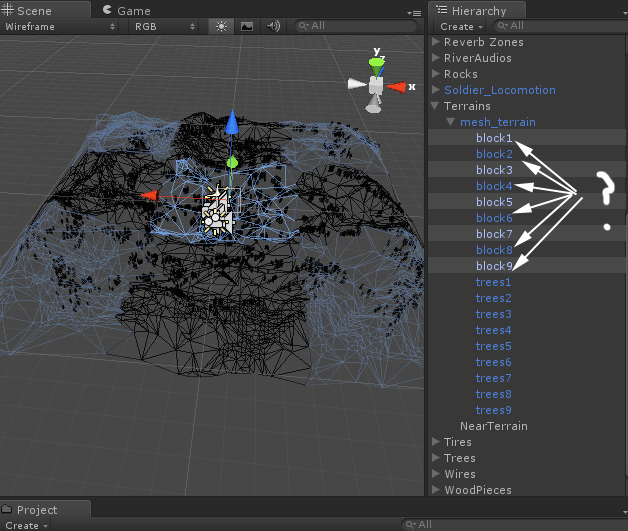628x531 pixels.
Task: Open the Wireframe draw mode dropdown
Action: [60, 26]
